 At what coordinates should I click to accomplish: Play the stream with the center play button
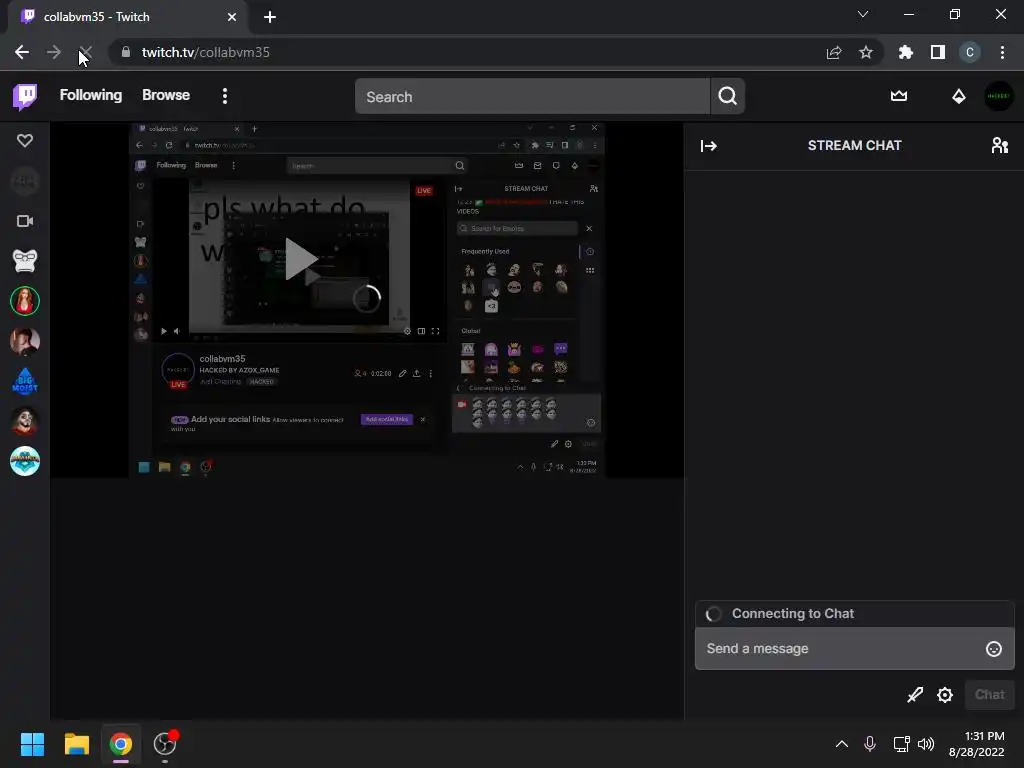click(300, 259)
